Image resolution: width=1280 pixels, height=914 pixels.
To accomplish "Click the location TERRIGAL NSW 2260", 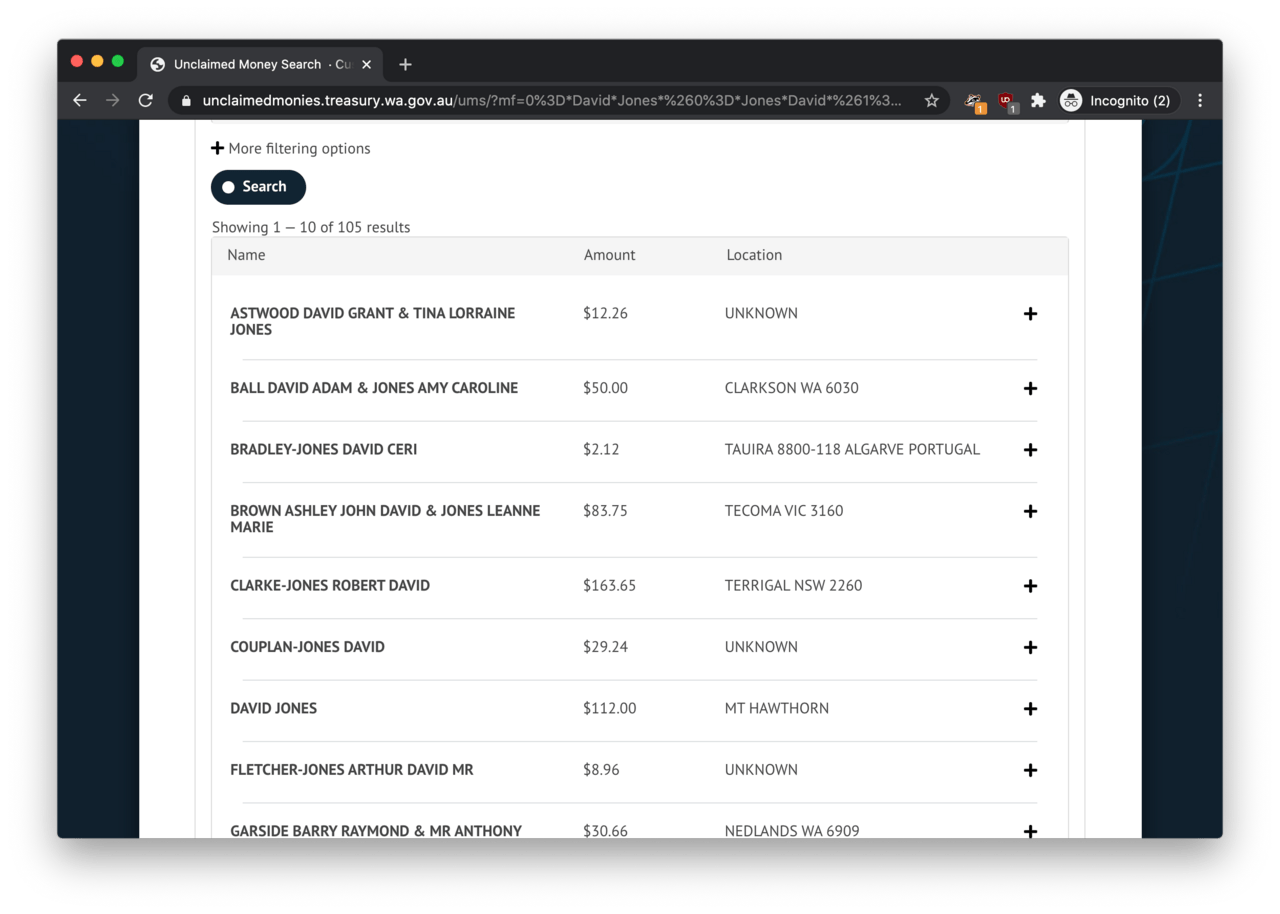I will tap(793, 585).
